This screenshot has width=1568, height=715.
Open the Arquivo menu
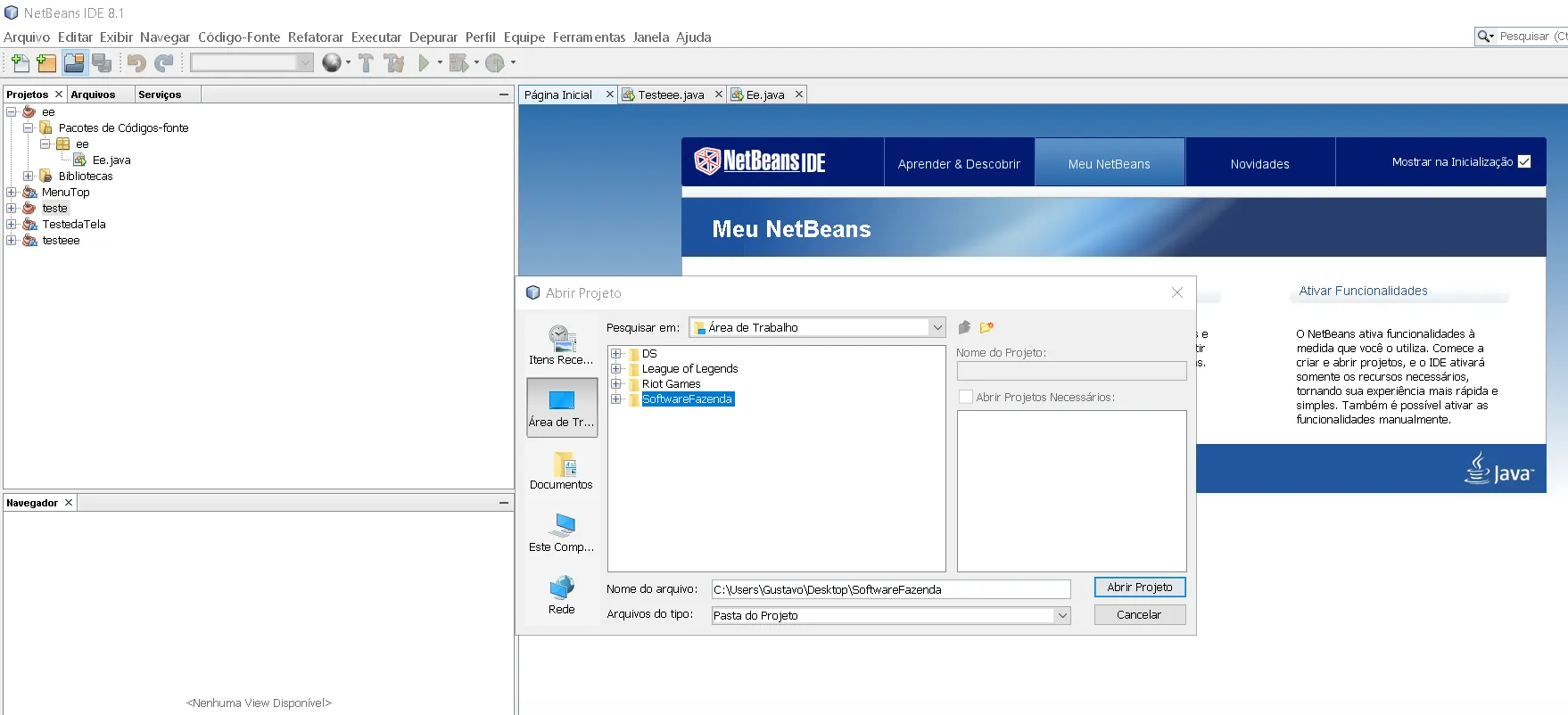[x=27, y=37]
